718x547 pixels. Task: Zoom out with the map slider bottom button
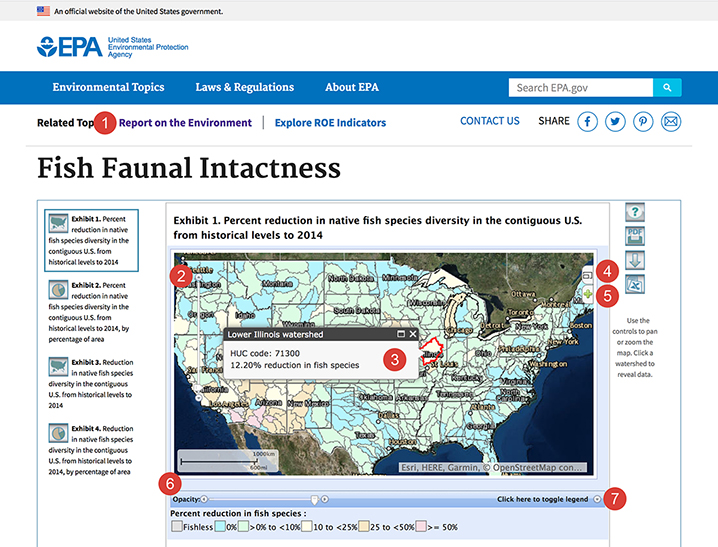point(199,398)
